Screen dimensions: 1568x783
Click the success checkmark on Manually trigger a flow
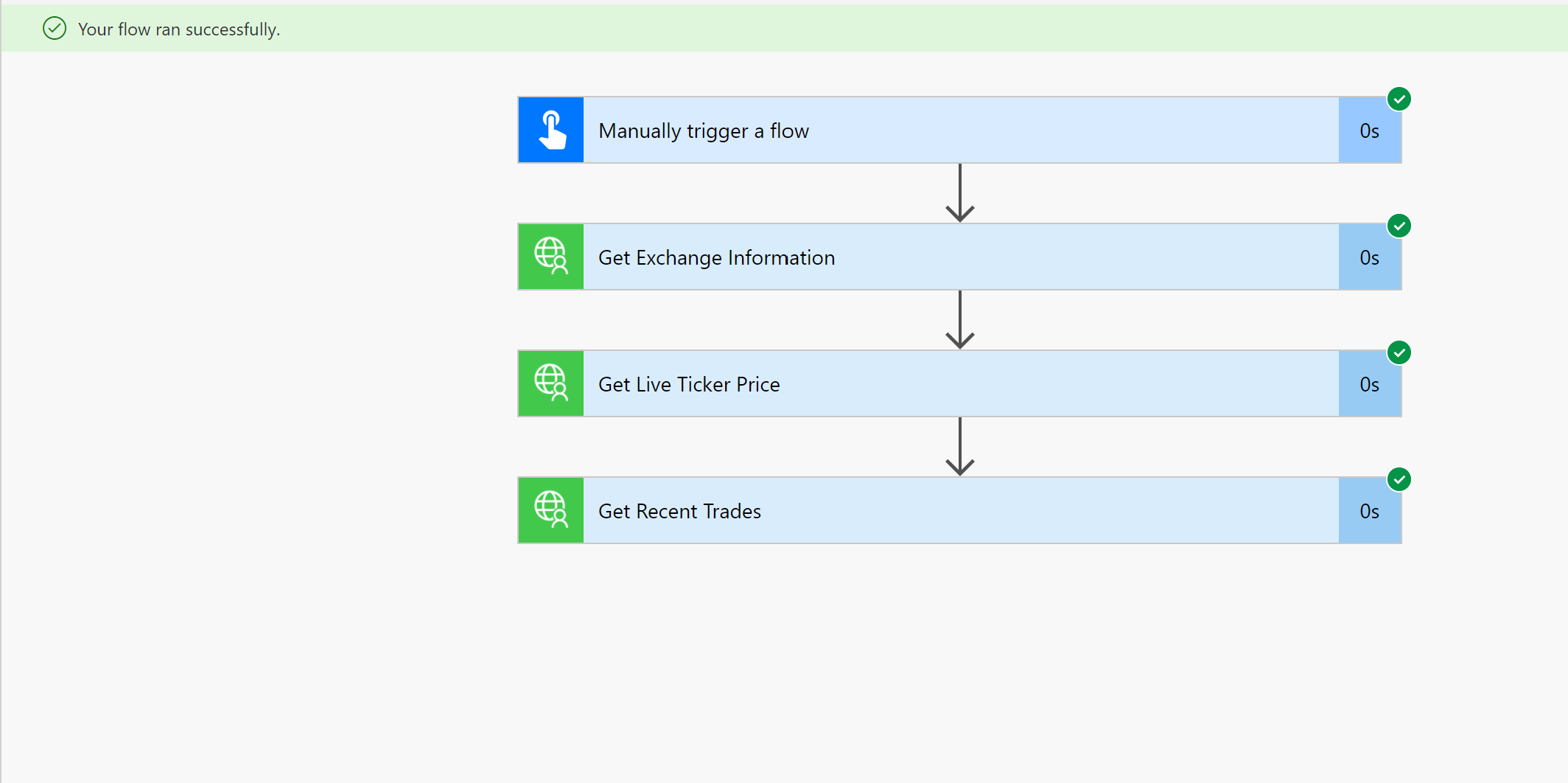[x=1399, y=99]
